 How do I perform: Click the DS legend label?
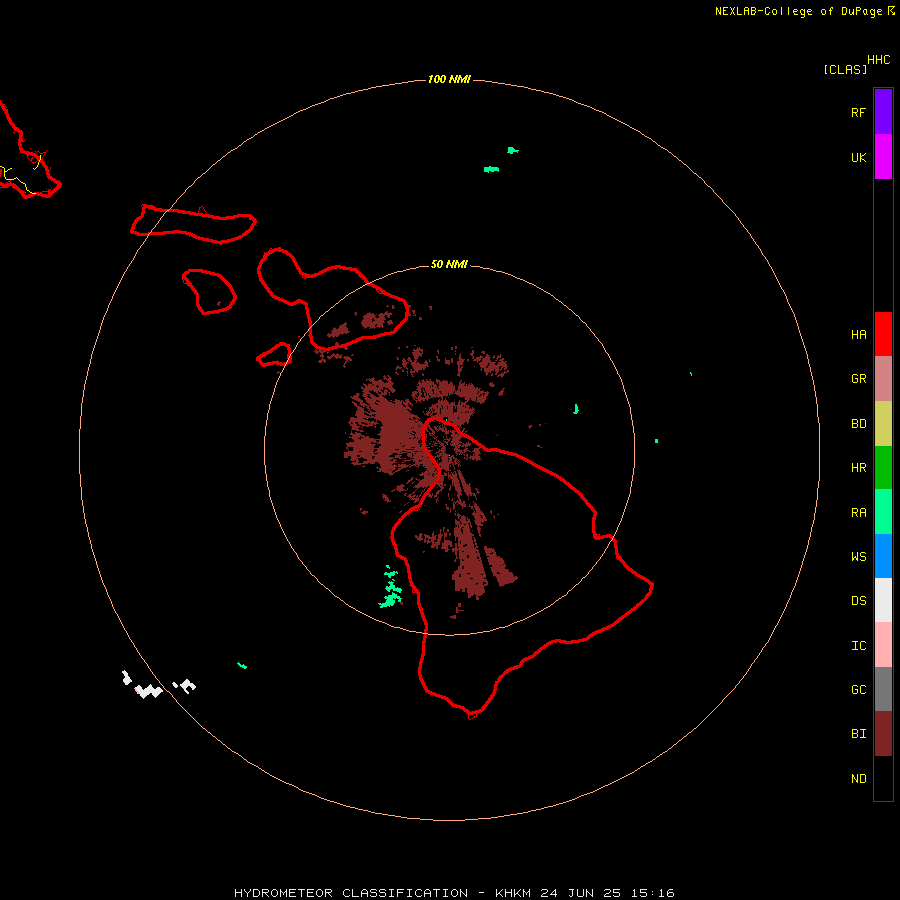[858, 601]
